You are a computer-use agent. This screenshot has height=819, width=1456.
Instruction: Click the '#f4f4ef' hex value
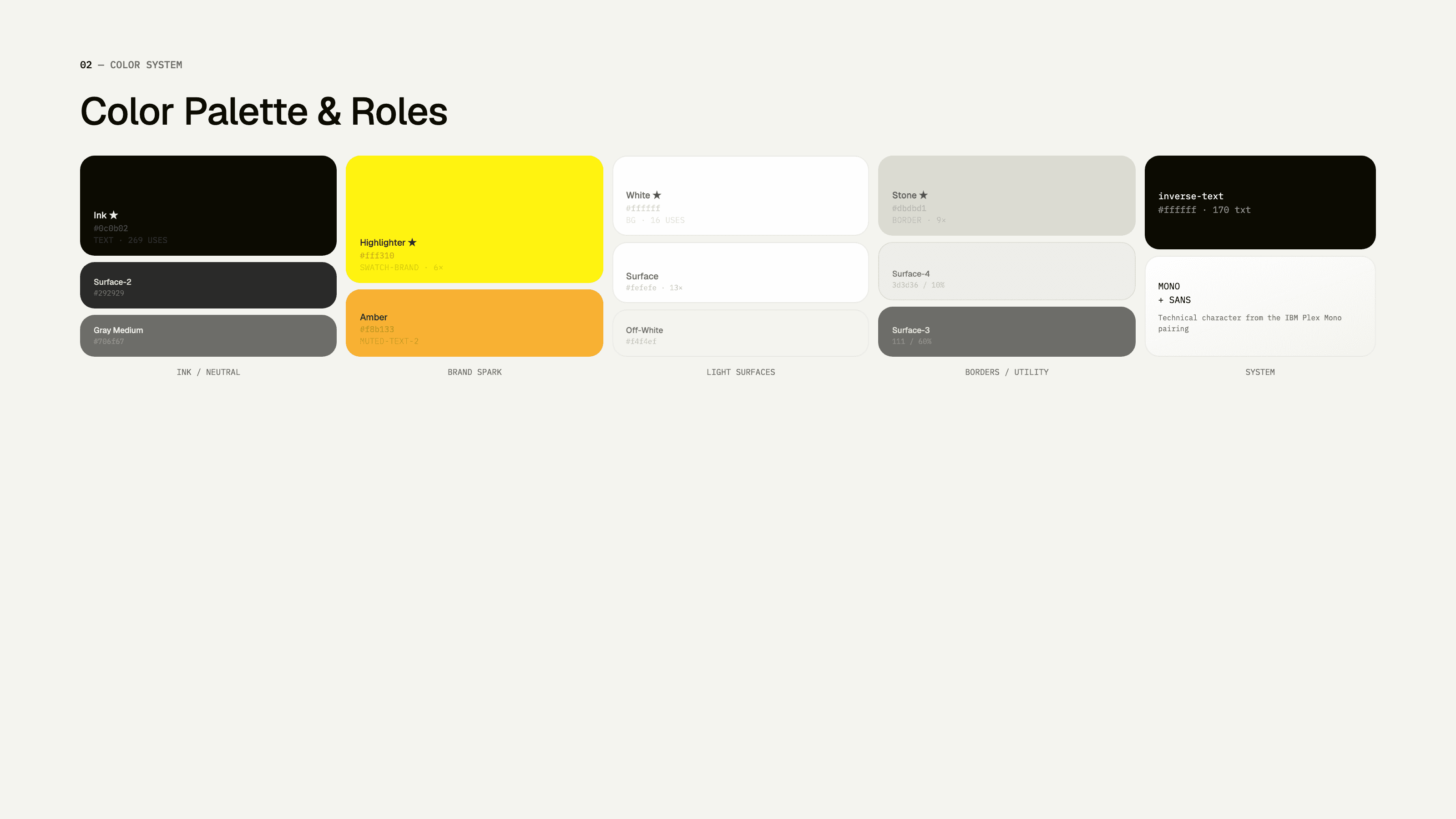[x=641, y=341]
